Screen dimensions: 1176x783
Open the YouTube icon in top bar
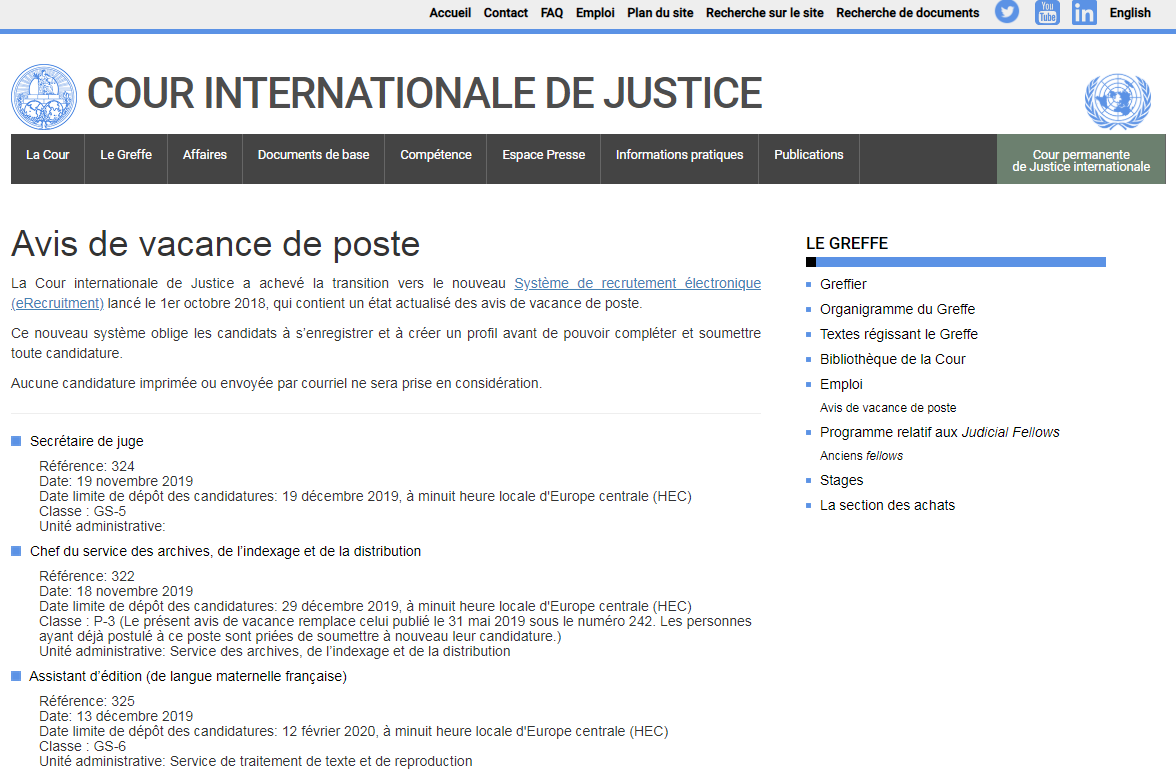(1047, 12)
